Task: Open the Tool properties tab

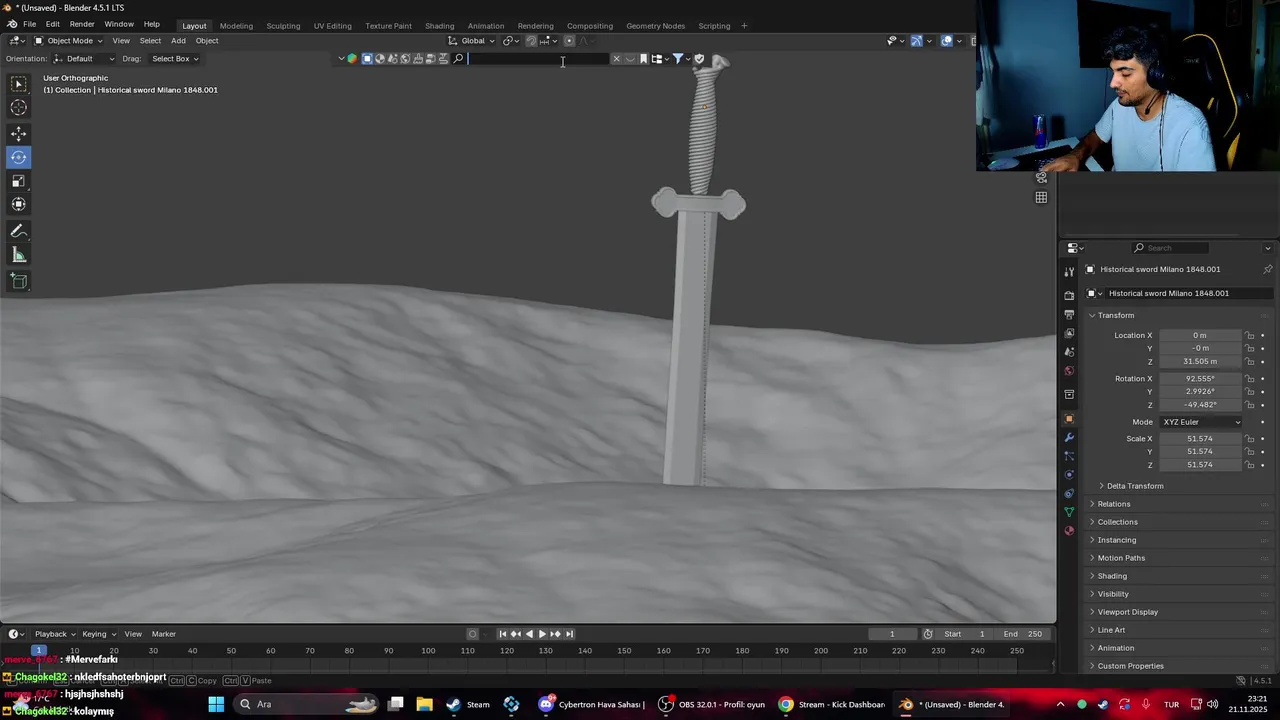Action: (x=1069, y=271)
